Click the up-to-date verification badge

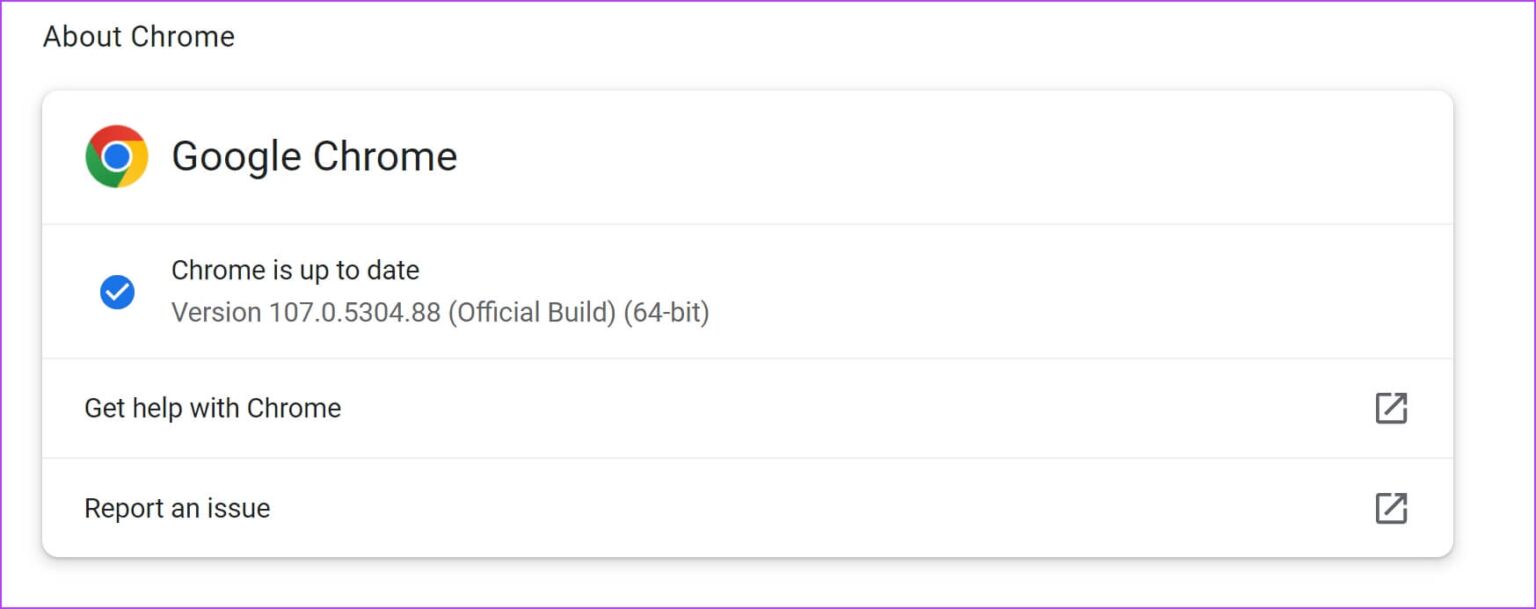click(x=117, y=291)
